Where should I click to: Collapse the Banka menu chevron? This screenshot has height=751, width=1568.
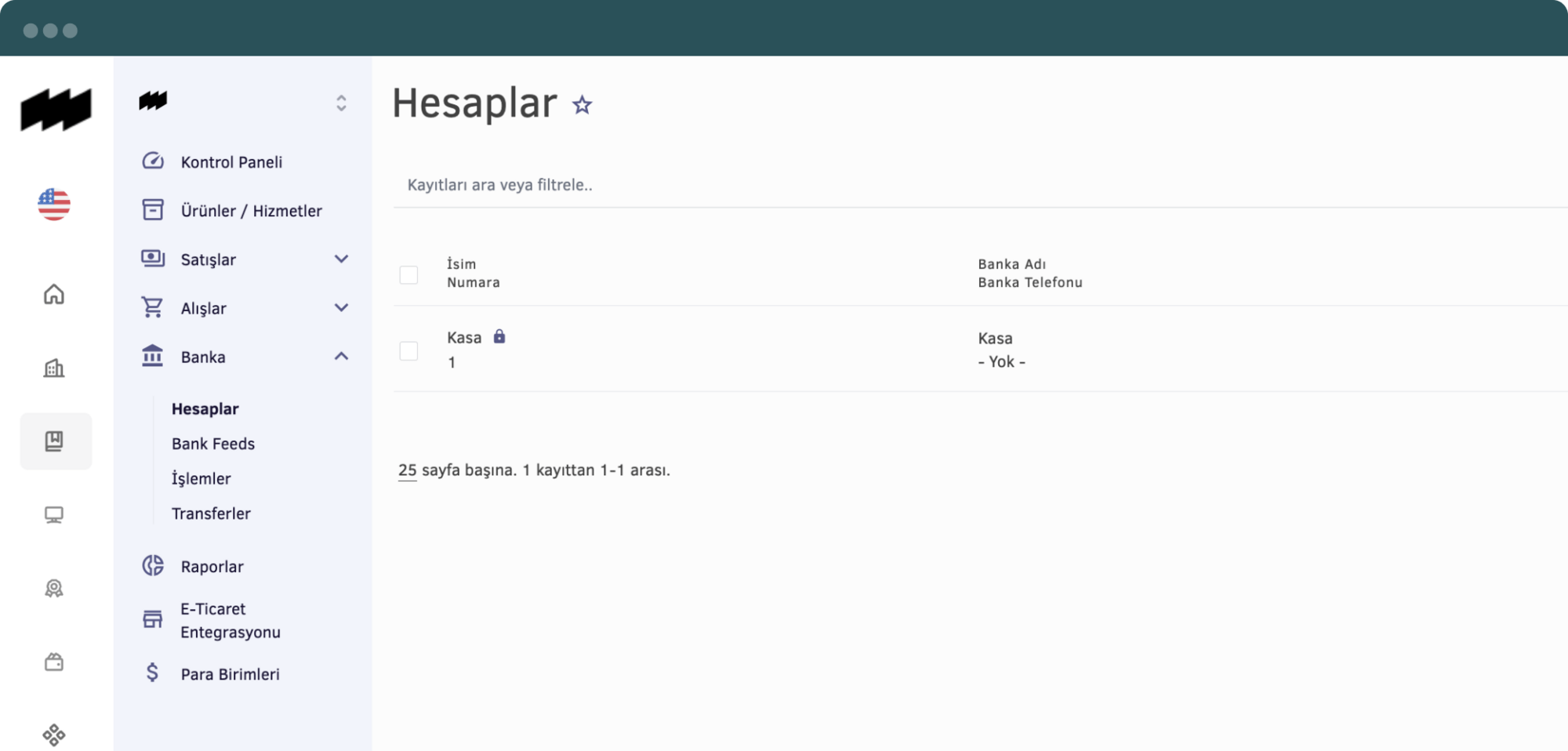(x=341, y=356)
